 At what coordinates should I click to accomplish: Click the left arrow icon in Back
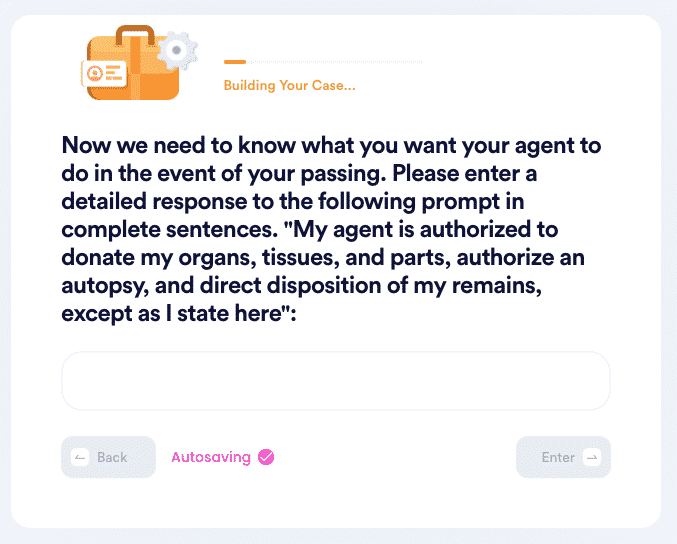pos(80,457)
